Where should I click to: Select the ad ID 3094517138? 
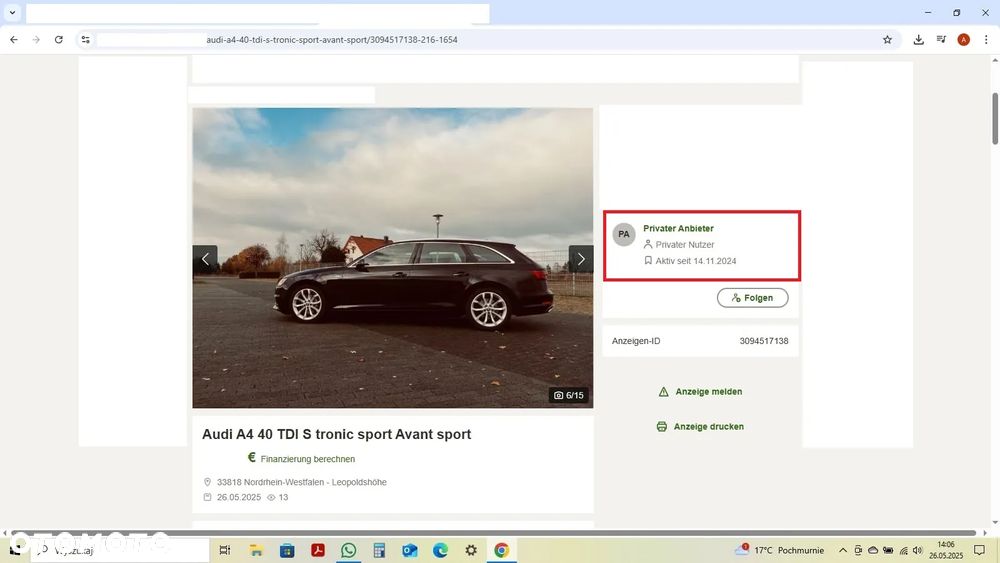[x=764, y=341]
